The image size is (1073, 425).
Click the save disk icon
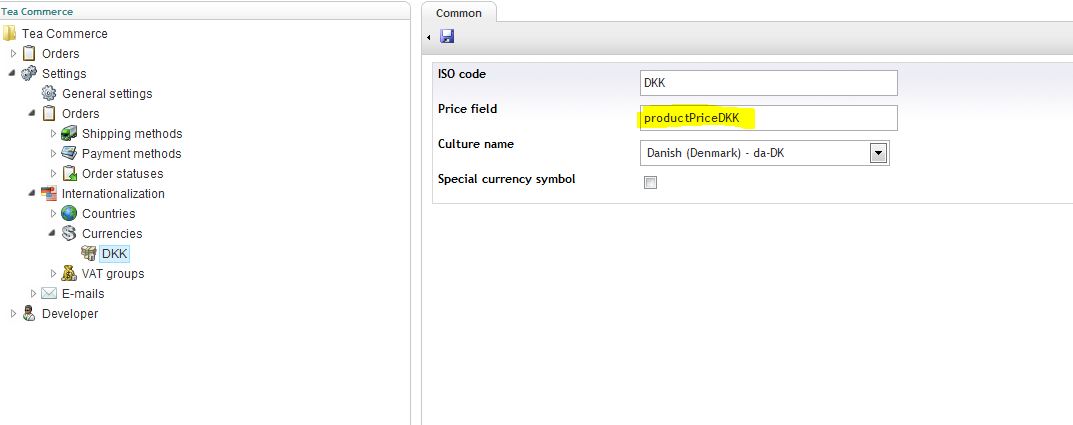[x=447, y=36]
